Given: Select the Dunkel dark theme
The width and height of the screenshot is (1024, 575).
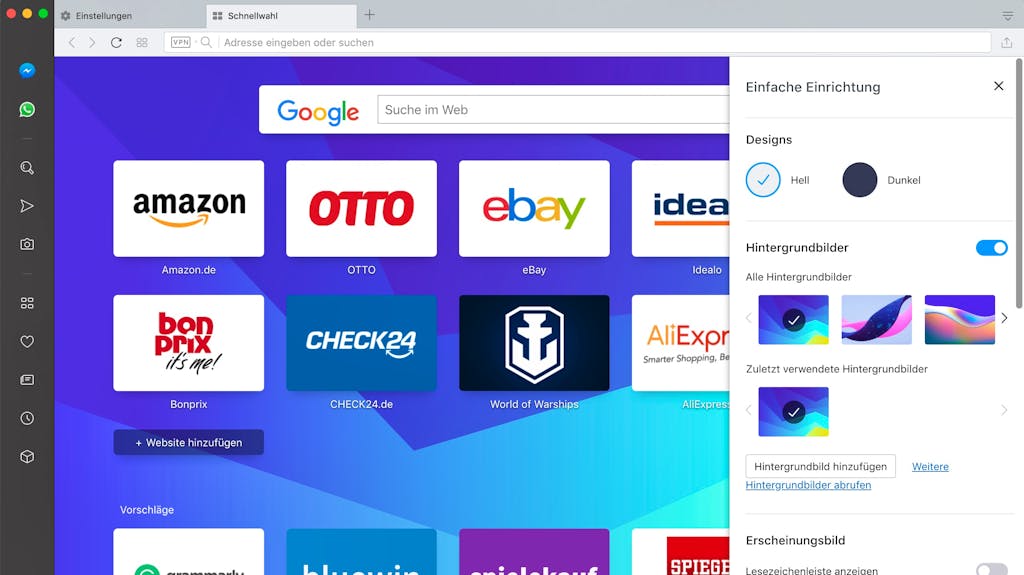Looking at the screenshot, I should 859,180.
